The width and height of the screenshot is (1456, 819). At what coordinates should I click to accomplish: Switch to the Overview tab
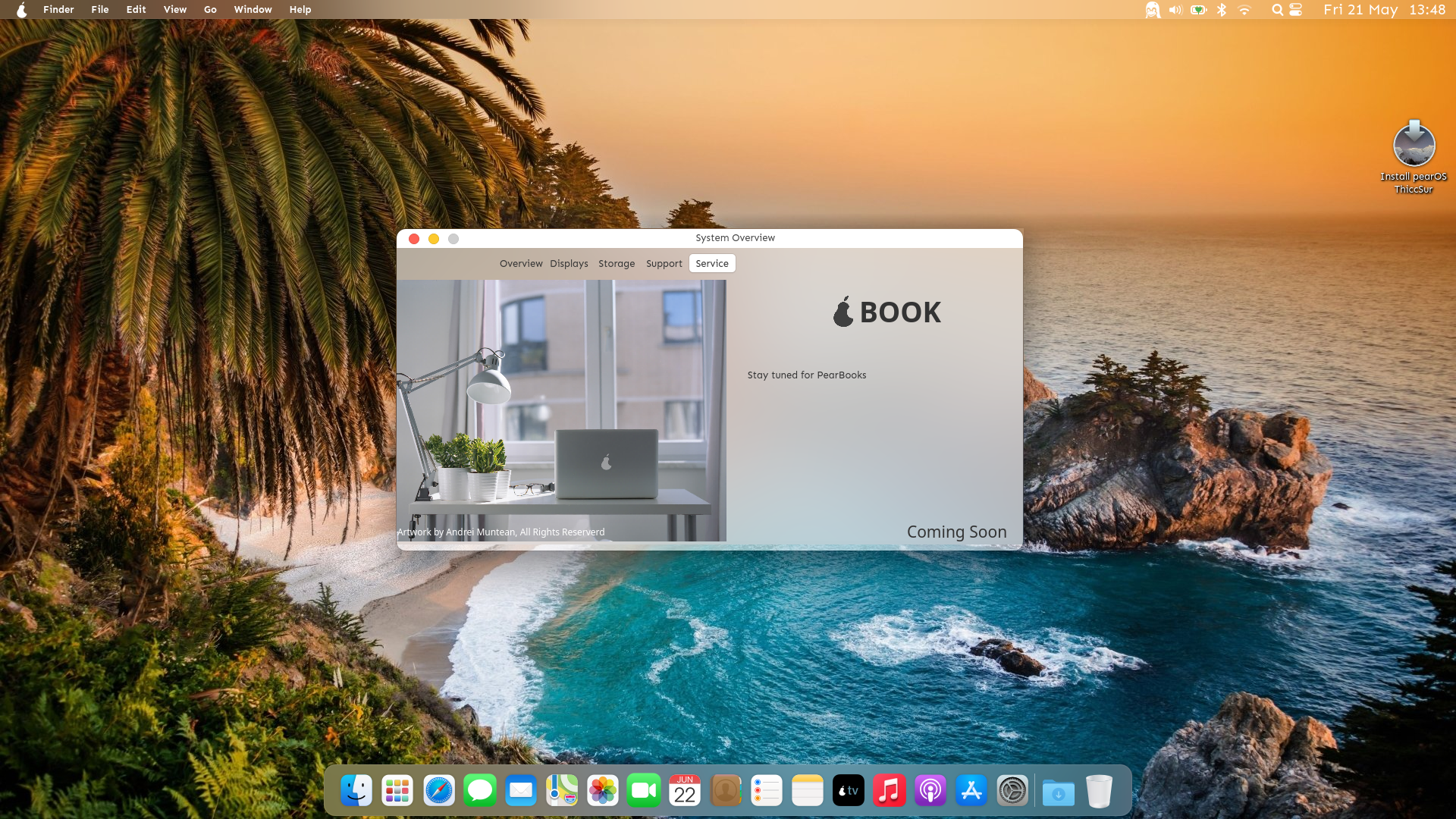[x=521, y=264]
